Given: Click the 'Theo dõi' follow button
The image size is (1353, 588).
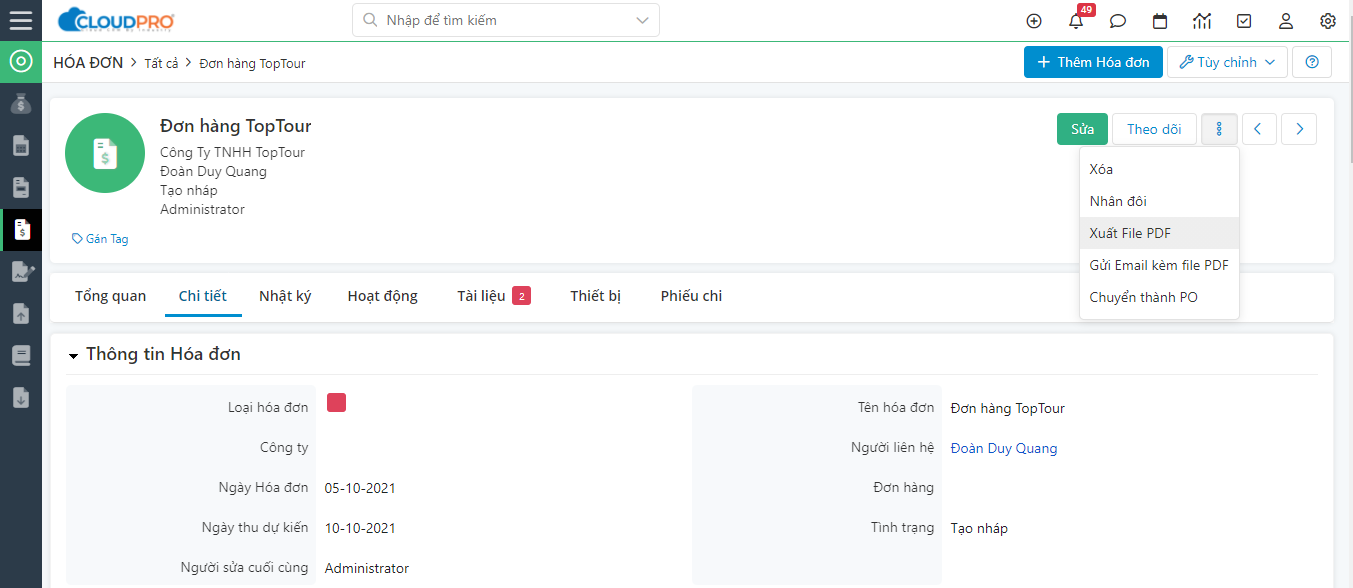Looking at the screenshot, I should [x=1154, y=129].
